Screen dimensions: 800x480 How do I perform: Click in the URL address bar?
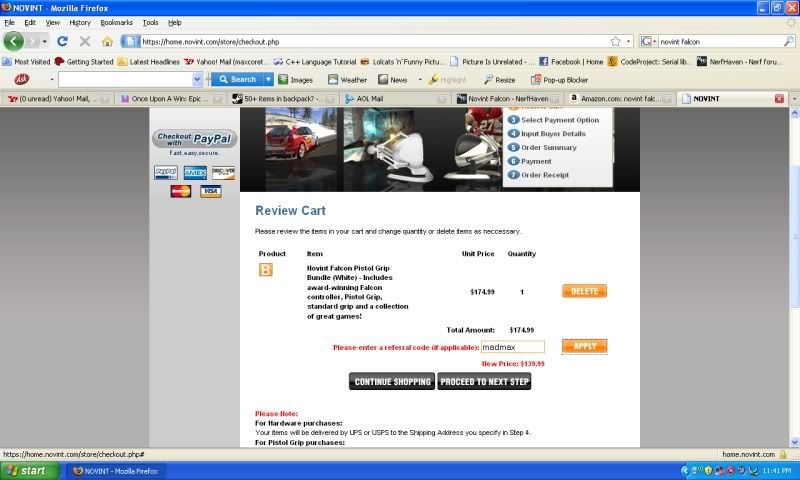(x=375, y=41)
